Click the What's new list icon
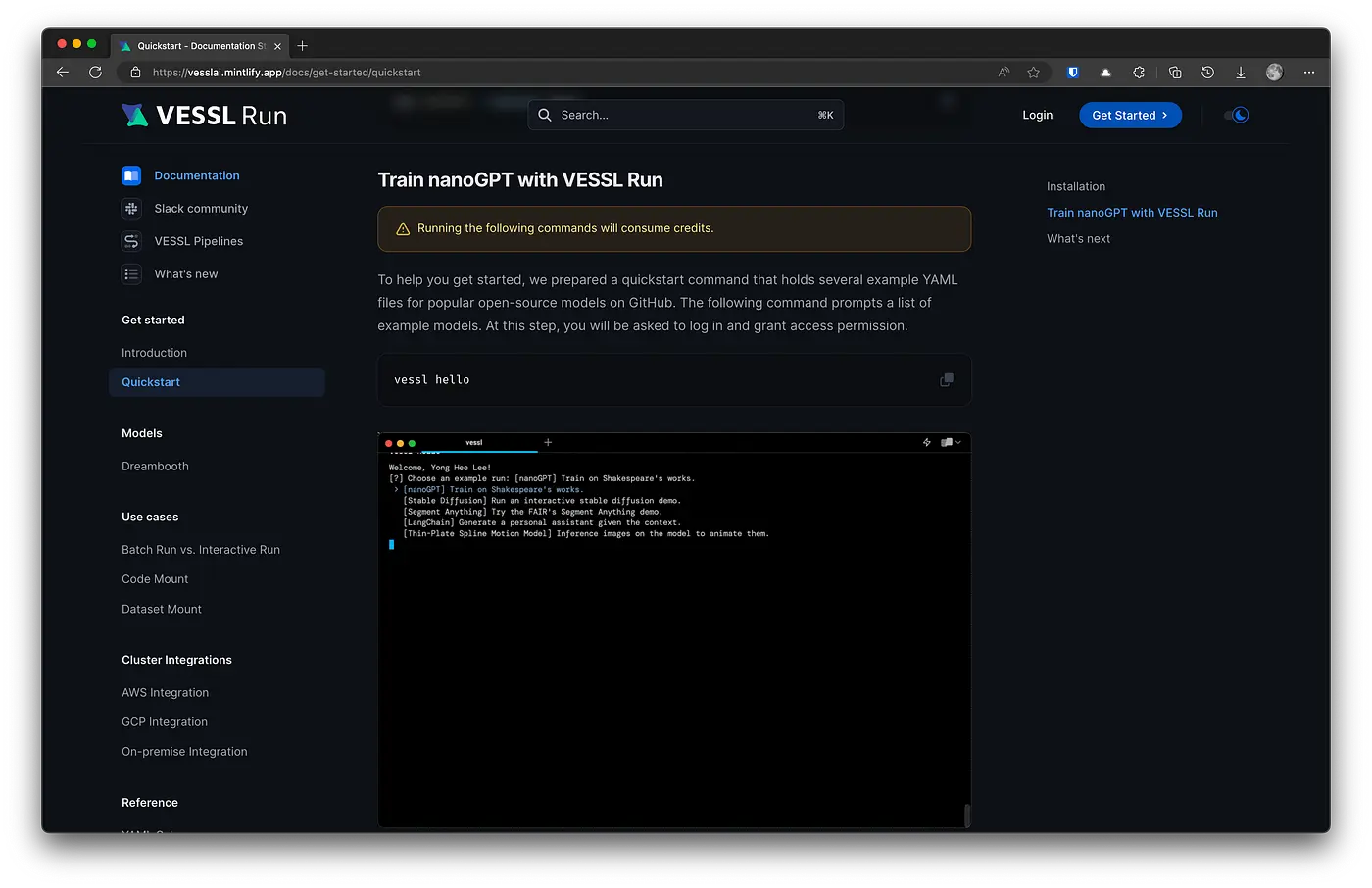 (x=131, y=274)
